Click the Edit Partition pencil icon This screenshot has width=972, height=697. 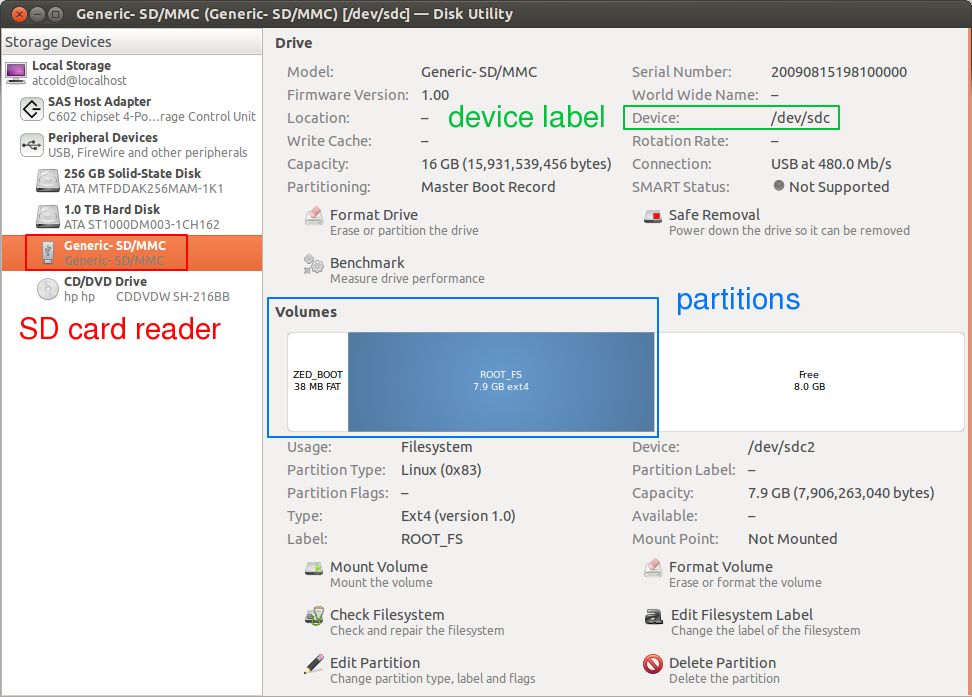tap(313, 664)
